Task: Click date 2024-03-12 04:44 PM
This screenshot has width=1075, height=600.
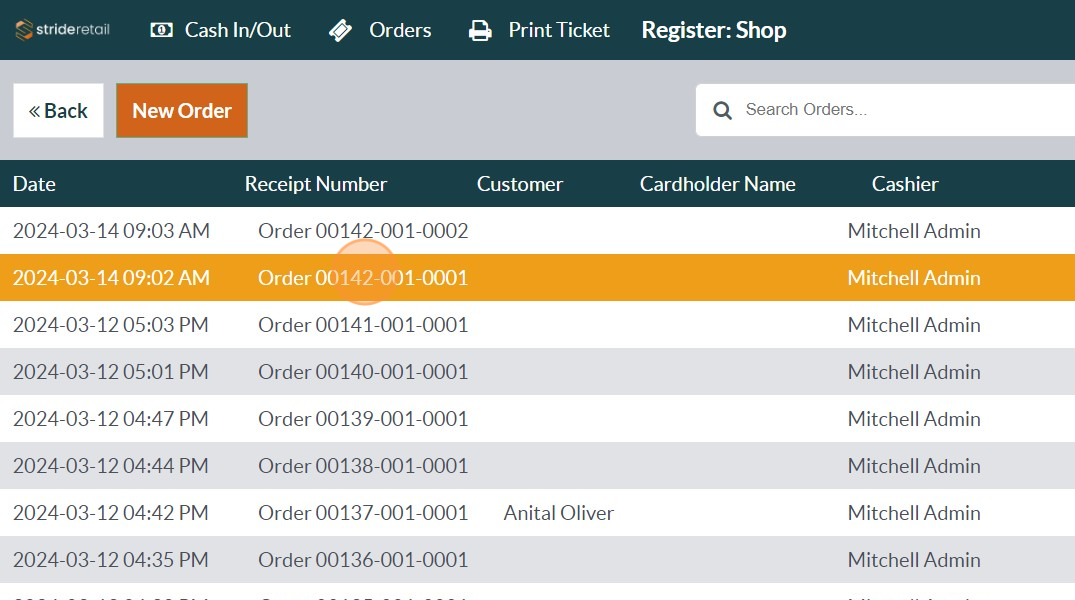Action: point(110,466)
